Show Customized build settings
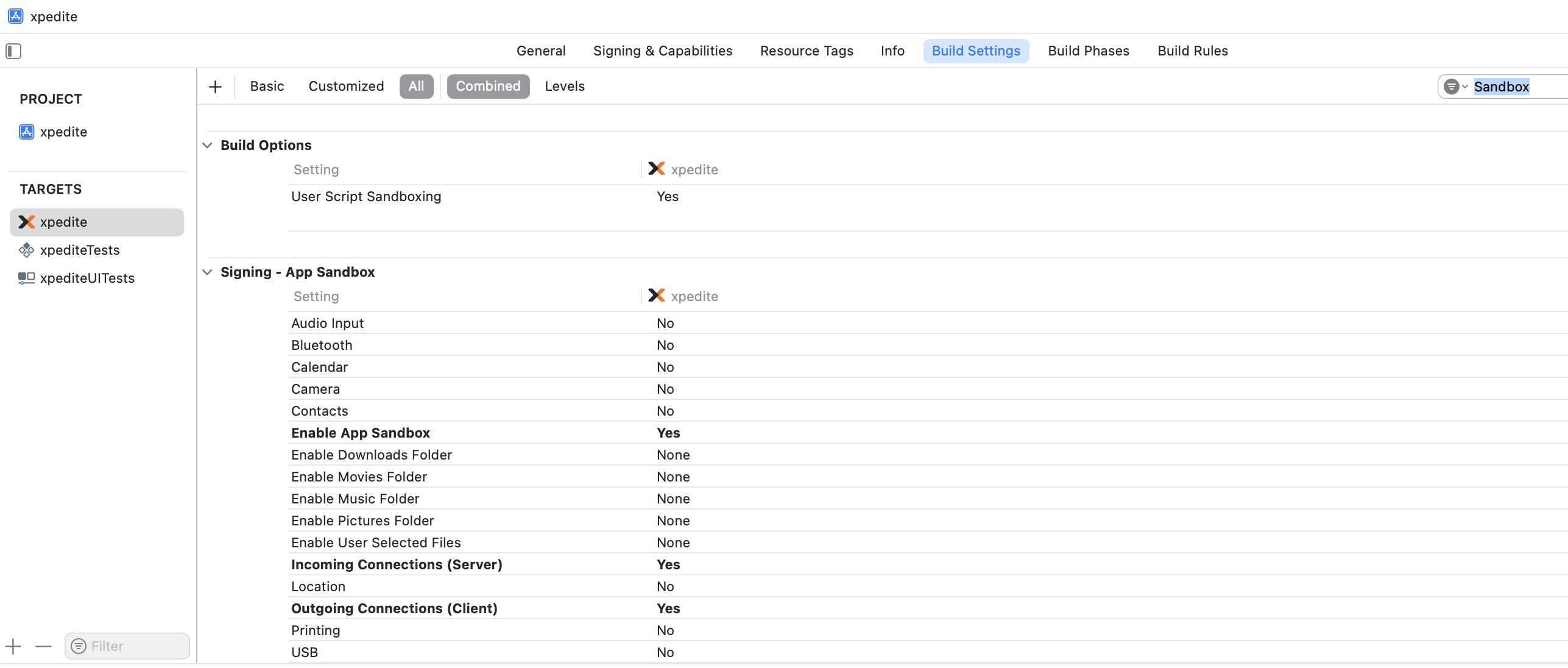This screenshot has width=1568, height=668. tap(346, 87)
